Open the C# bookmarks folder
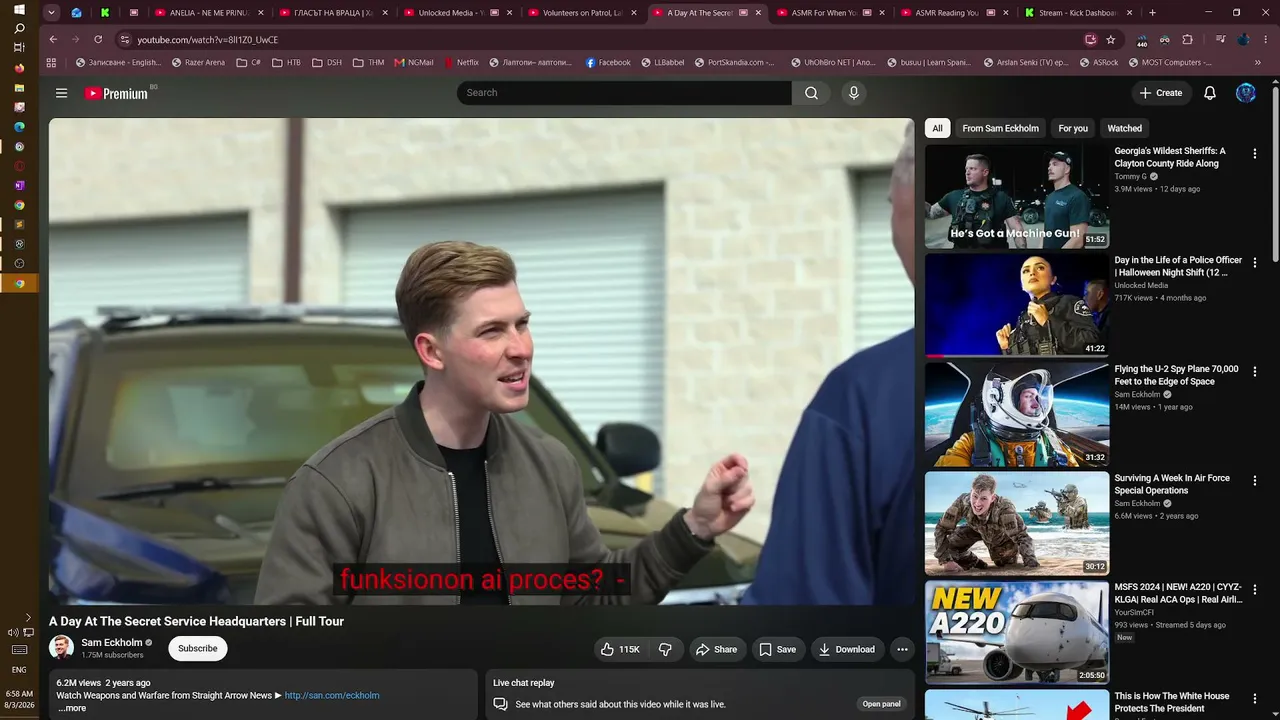This screenshot has width=1280, height=720. pyautogui.click(x=249, y=62)
